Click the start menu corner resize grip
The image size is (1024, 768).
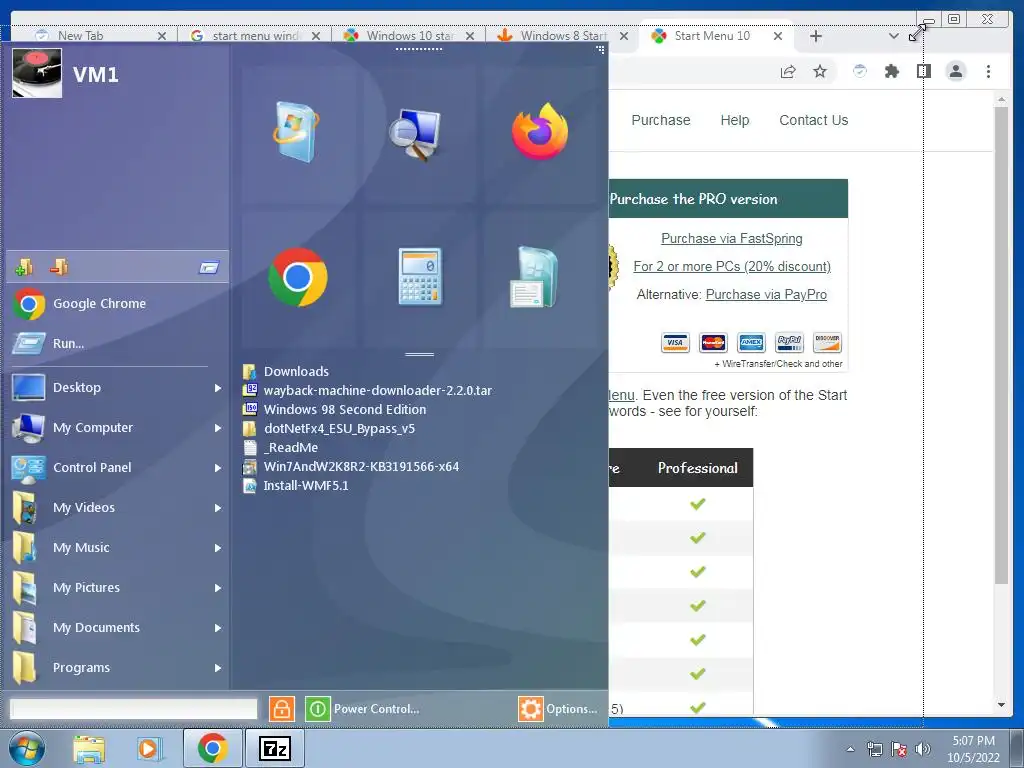click(x=600, y=50)
